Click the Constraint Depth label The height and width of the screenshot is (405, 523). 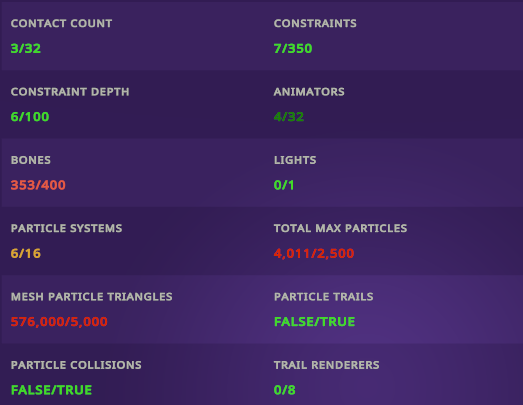[x=70, y=92]
